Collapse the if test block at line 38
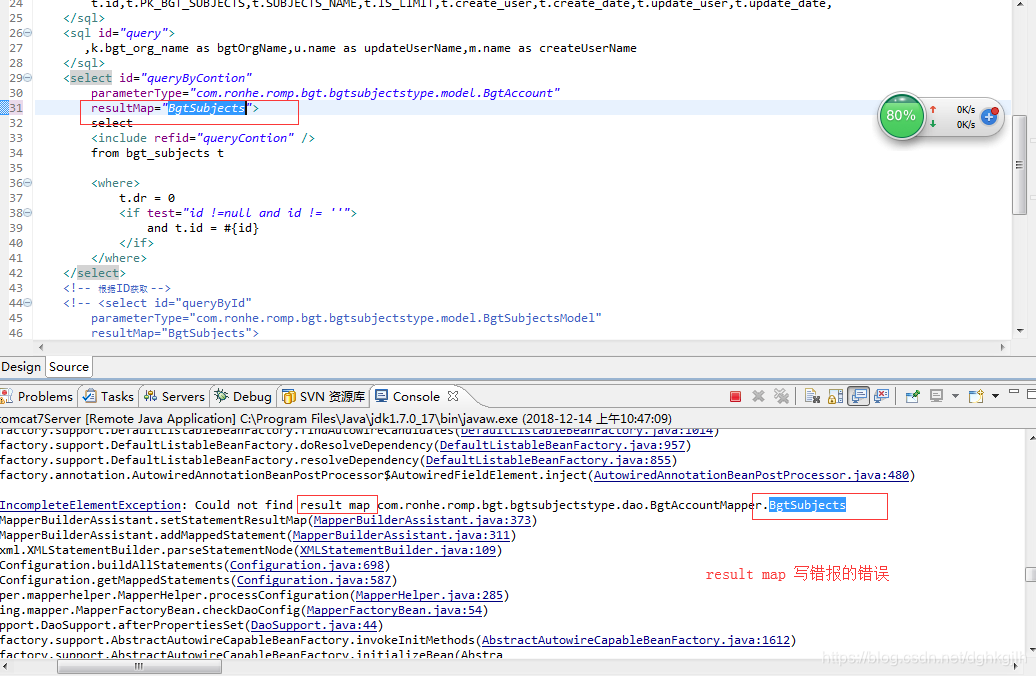Viewport: 1036px width, 676px height. click(28, 213)
